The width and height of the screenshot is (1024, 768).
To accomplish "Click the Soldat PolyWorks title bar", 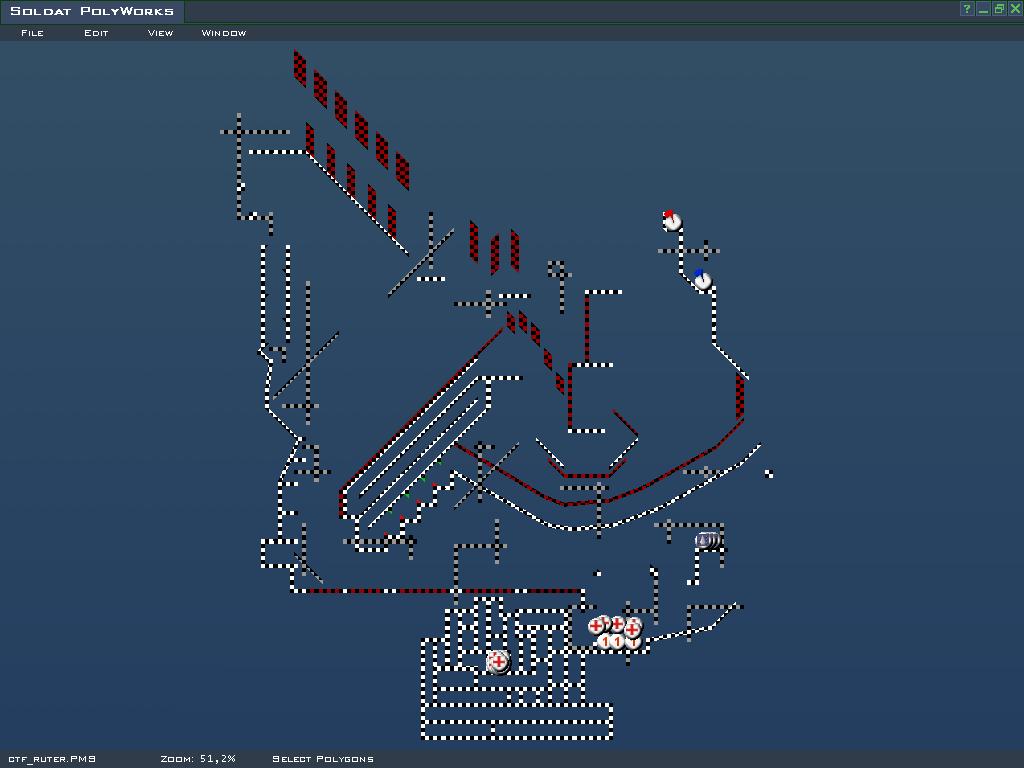I will 92,11.
